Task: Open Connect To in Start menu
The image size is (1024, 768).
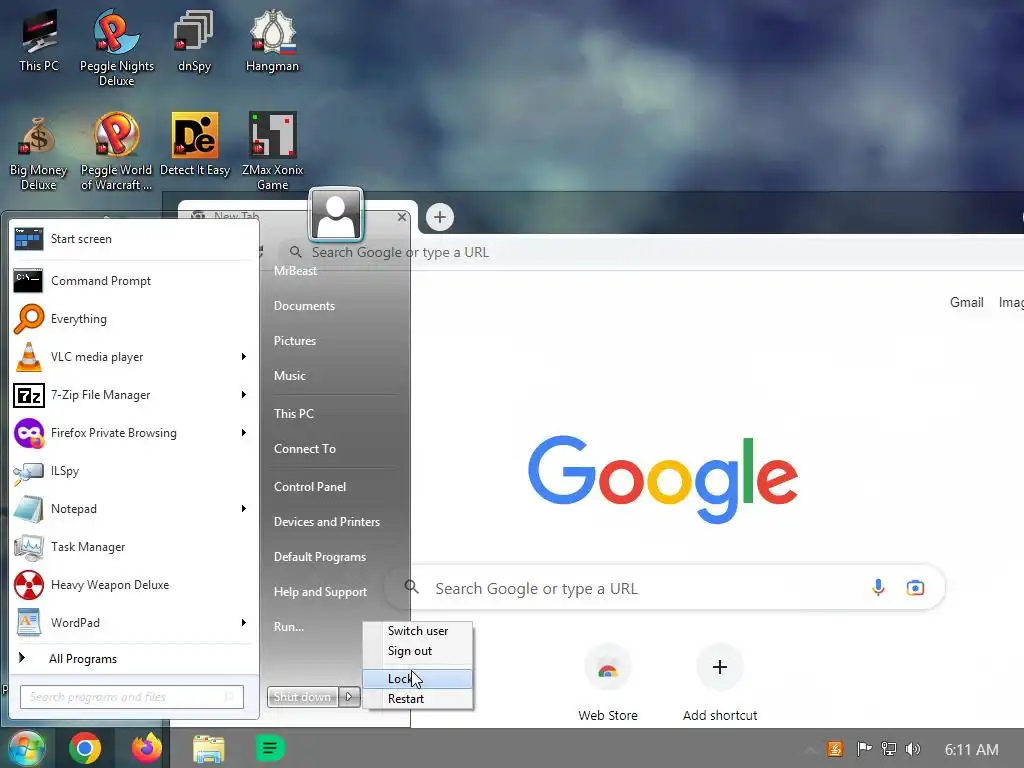Action: 304,449
